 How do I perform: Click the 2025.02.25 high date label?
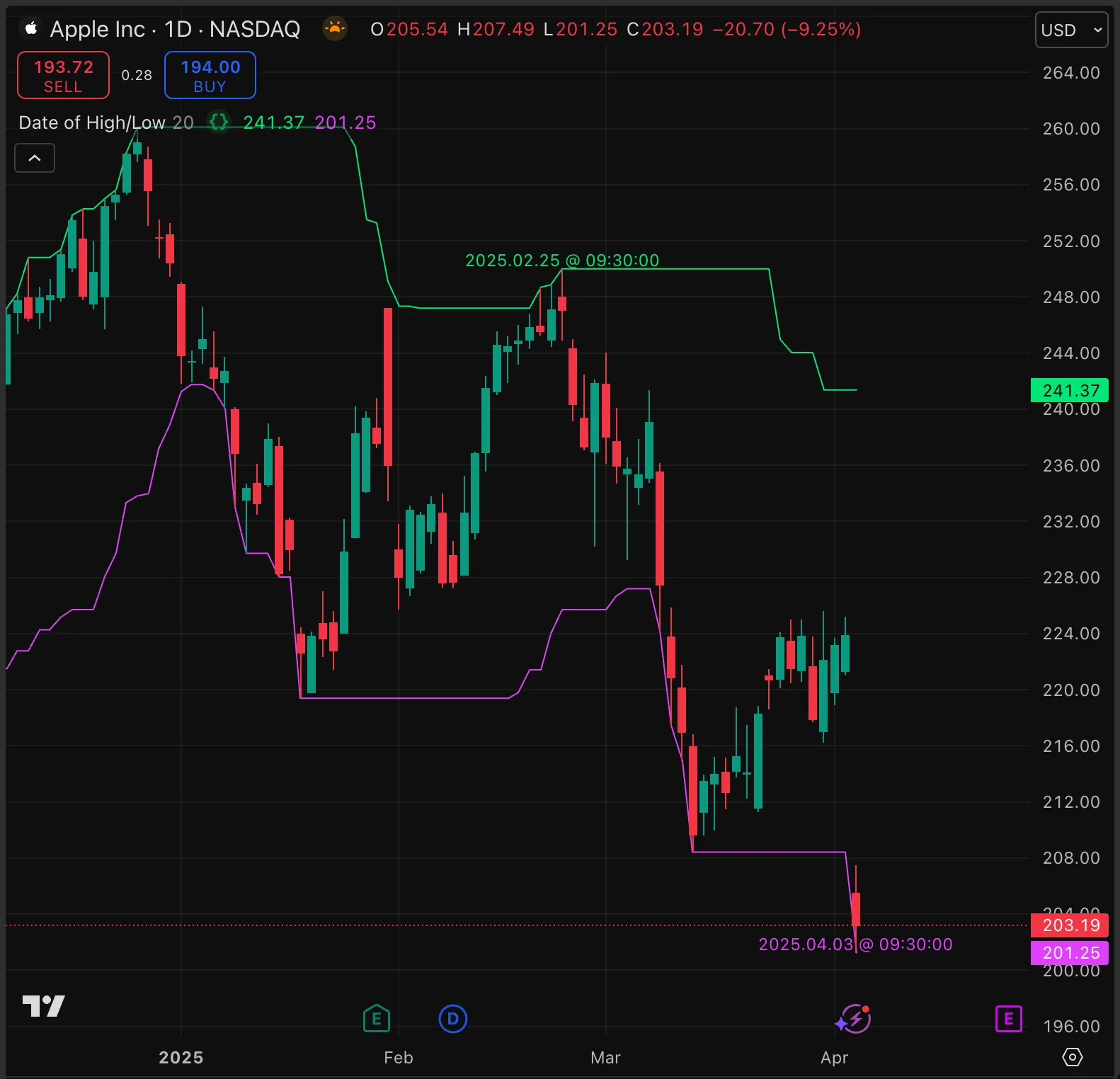(x=561, y=261)
